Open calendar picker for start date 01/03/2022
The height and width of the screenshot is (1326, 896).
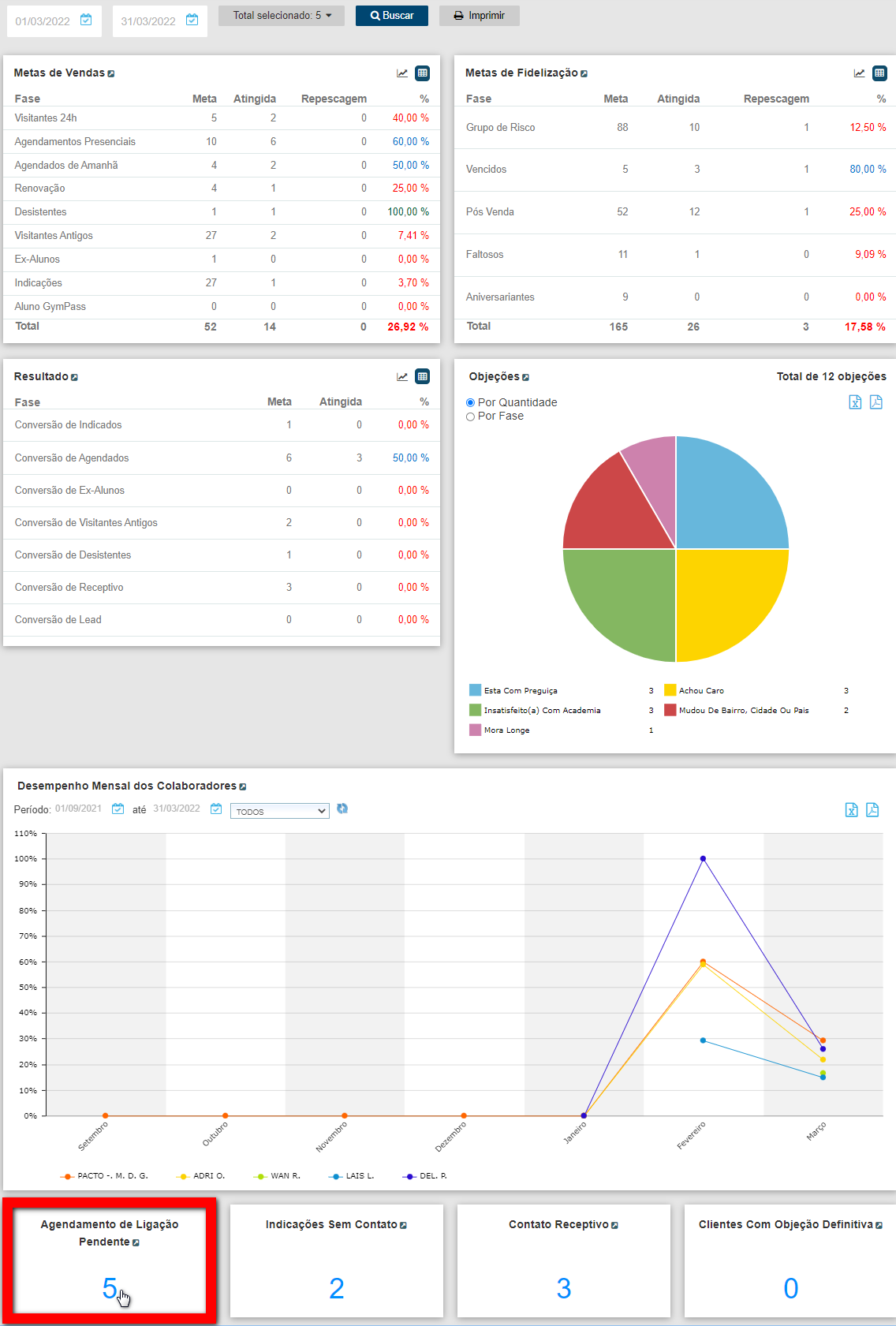pos(86,21)
